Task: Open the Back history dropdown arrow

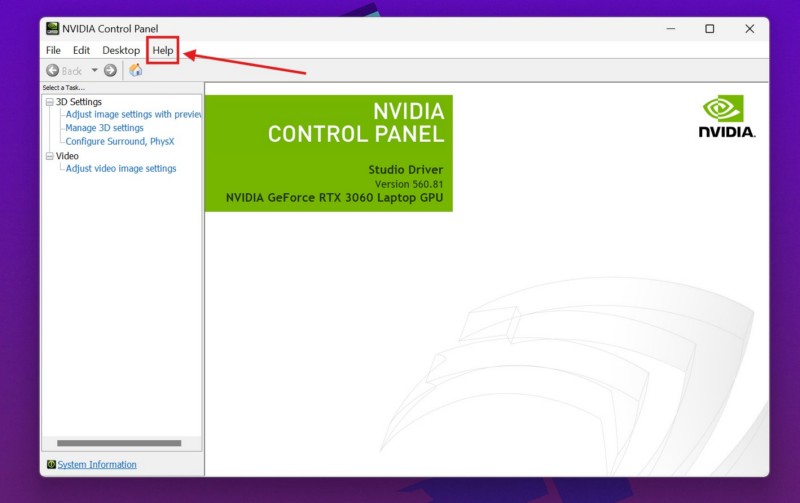Action: (95, 71)
